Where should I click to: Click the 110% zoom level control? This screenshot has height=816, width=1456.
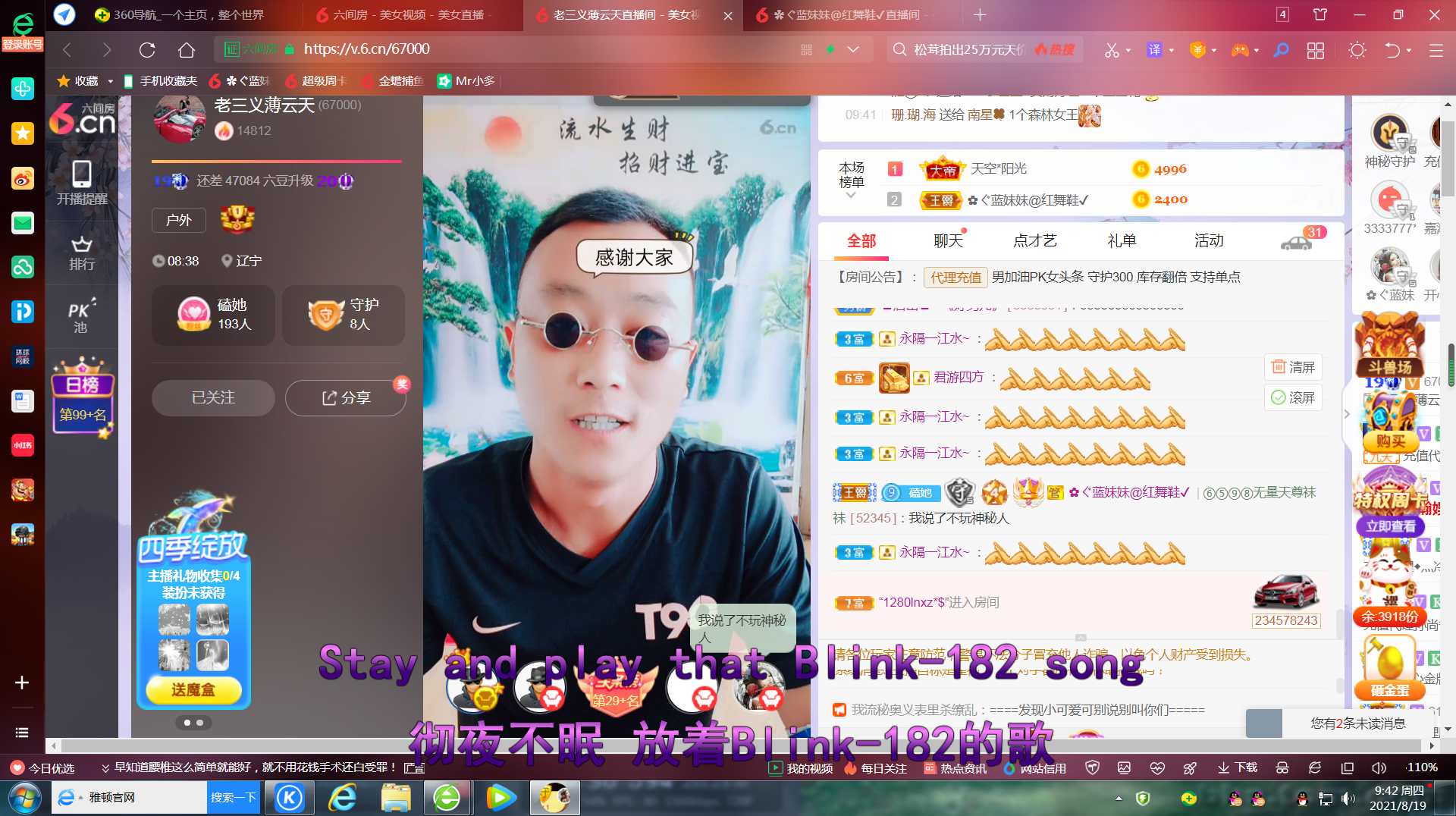pyautogui.click(x=1422, y=768)
